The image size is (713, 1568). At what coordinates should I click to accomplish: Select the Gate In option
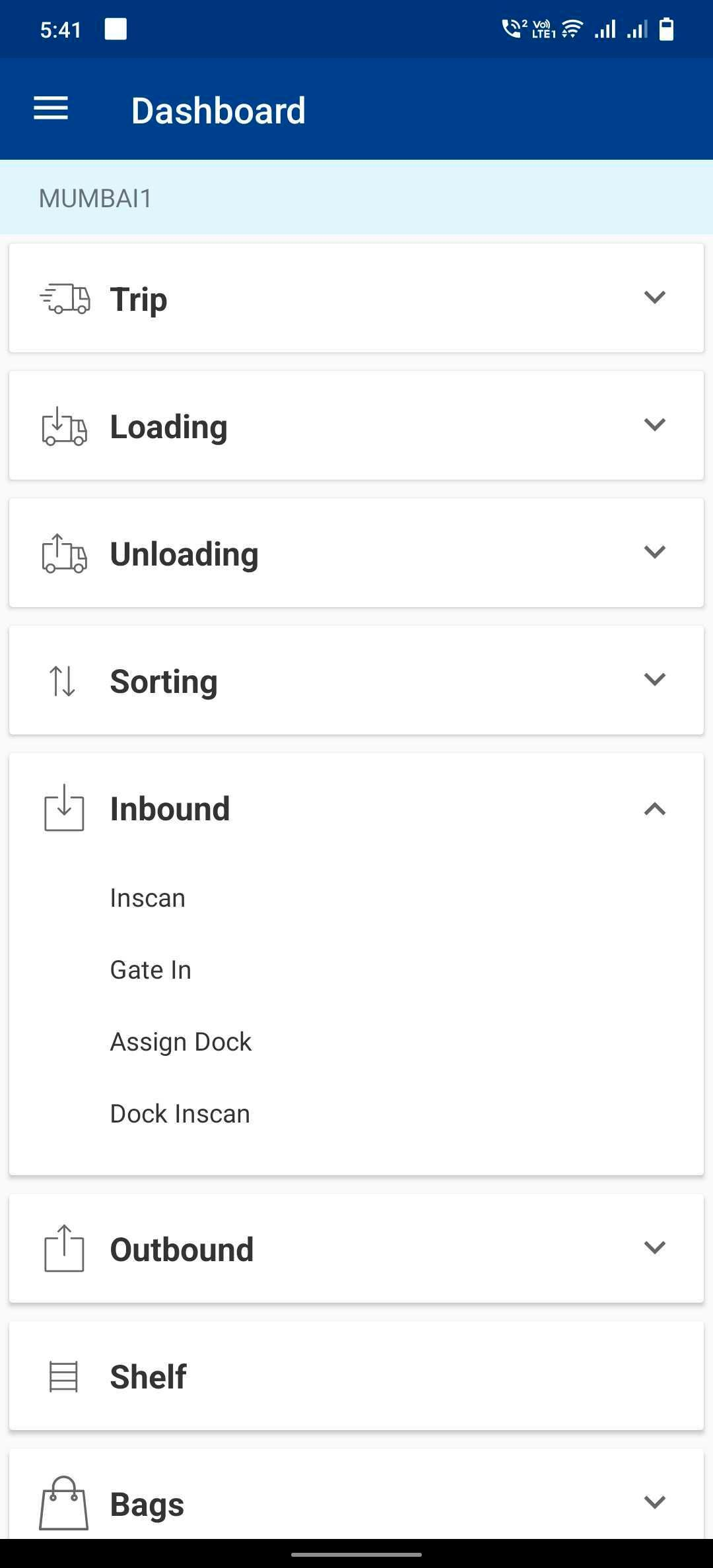coord(151,970)
